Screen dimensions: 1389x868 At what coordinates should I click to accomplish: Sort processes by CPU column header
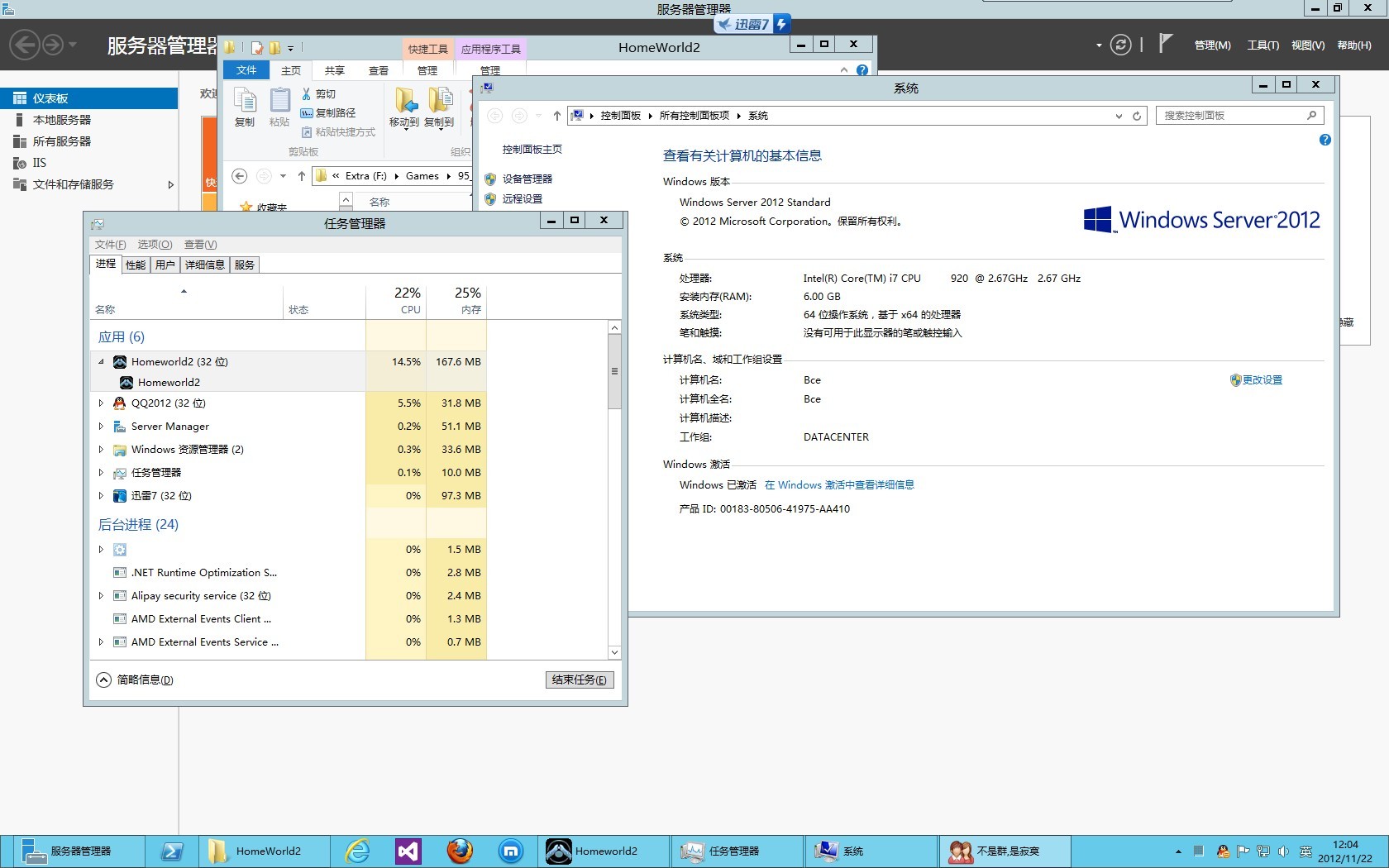coord(396,301)
